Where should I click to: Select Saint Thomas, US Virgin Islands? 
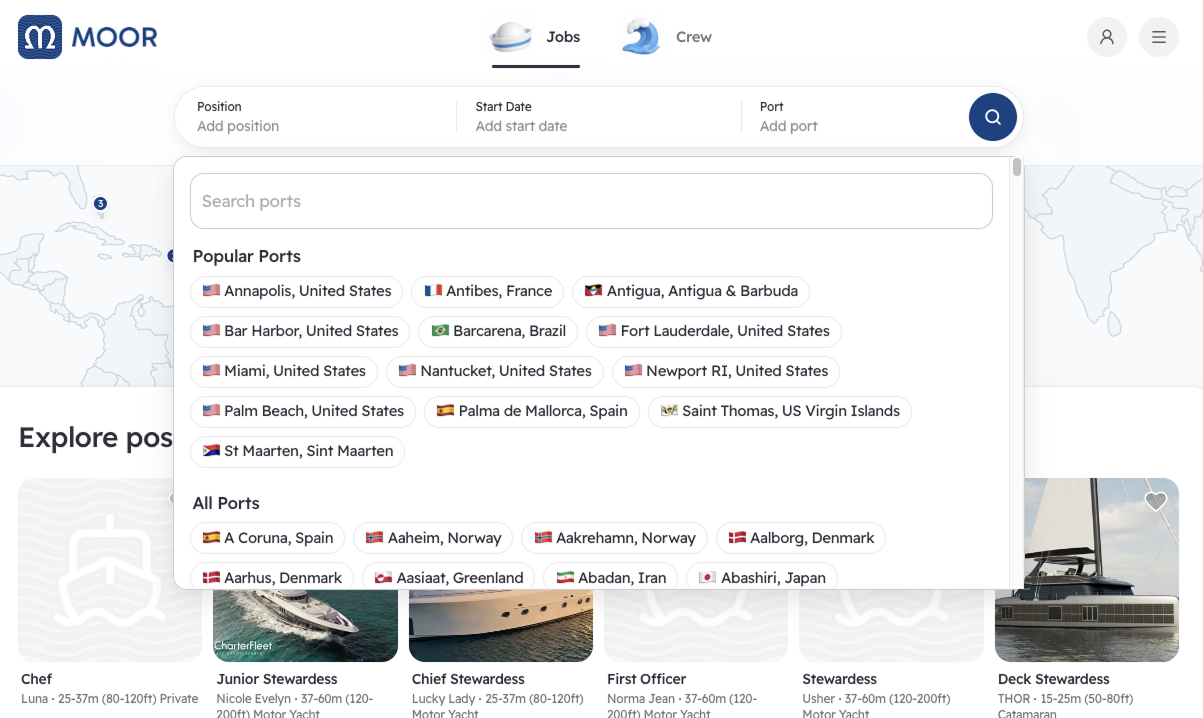tap(779, 411)
